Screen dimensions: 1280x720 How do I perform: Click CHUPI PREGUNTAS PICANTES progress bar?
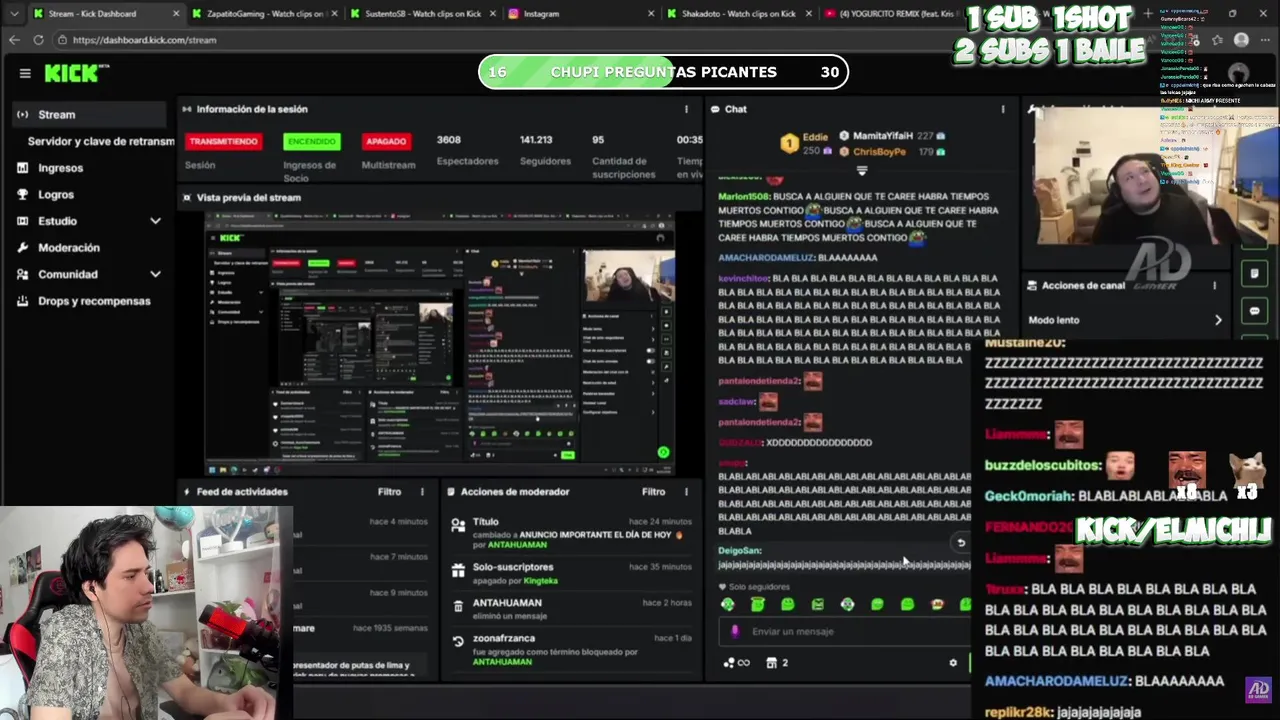663,72
